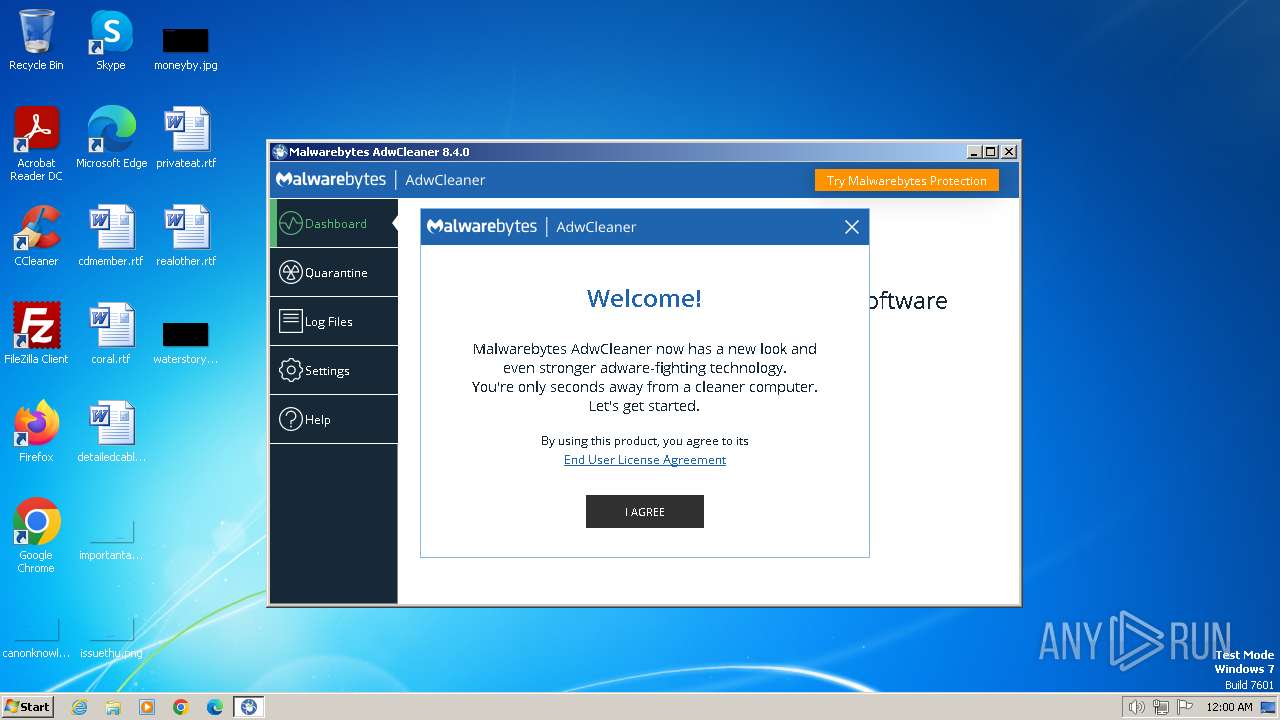The height and width of the screenshot is (720, 1280).
Task: Click the volume speaker tray icon
Action: [x=1136, y=707]
